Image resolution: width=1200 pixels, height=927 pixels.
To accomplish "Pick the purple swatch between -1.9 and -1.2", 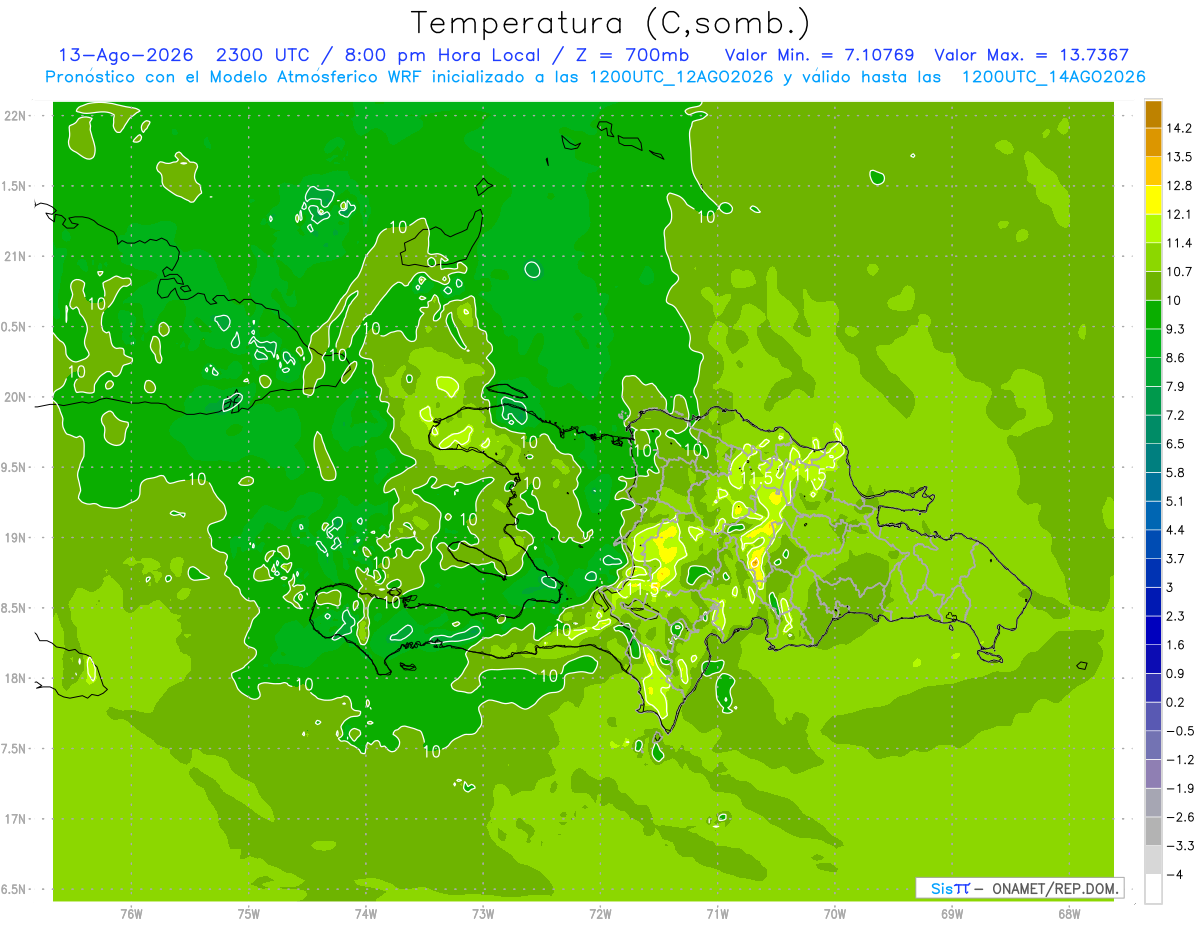I will (1153, 774).
